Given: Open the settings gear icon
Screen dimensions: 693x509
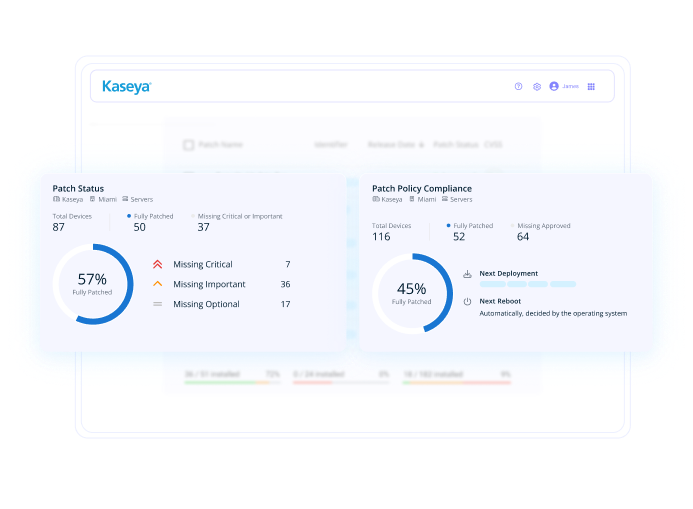Looking at the screenshot, I should pyautogui.click(x=537, y=87).
